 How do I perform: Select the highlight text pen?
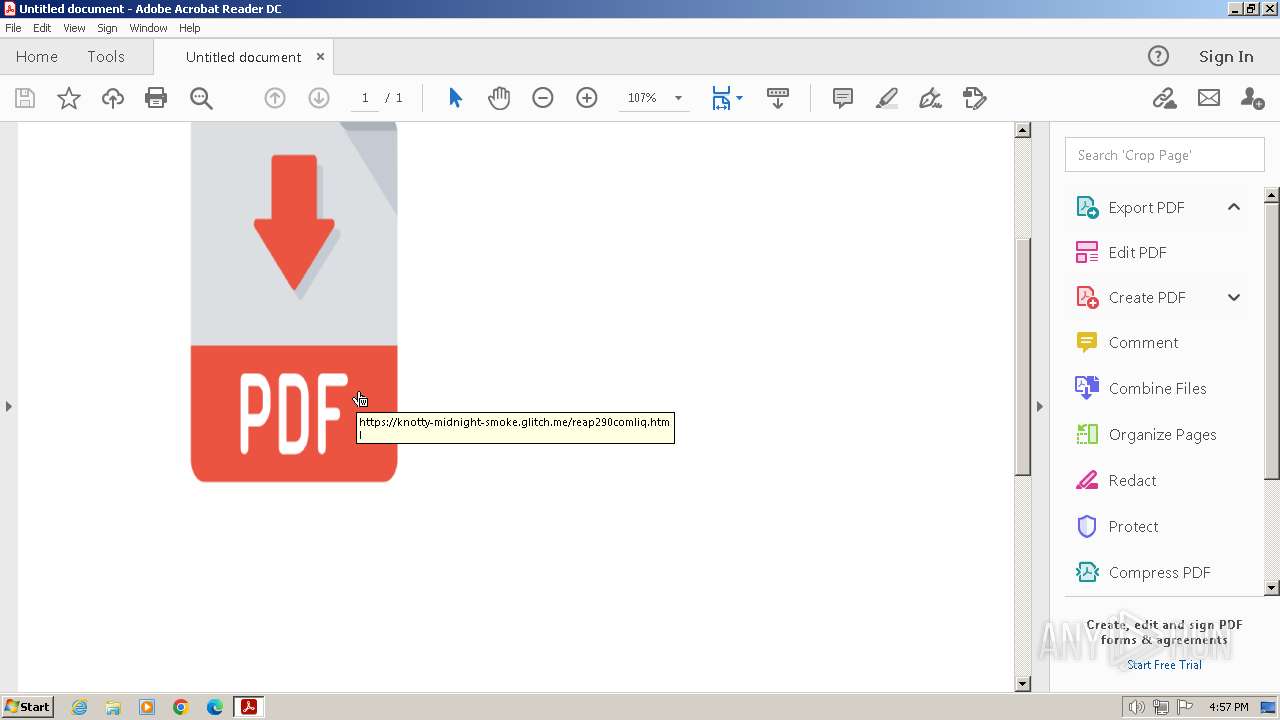click(887, 98)
